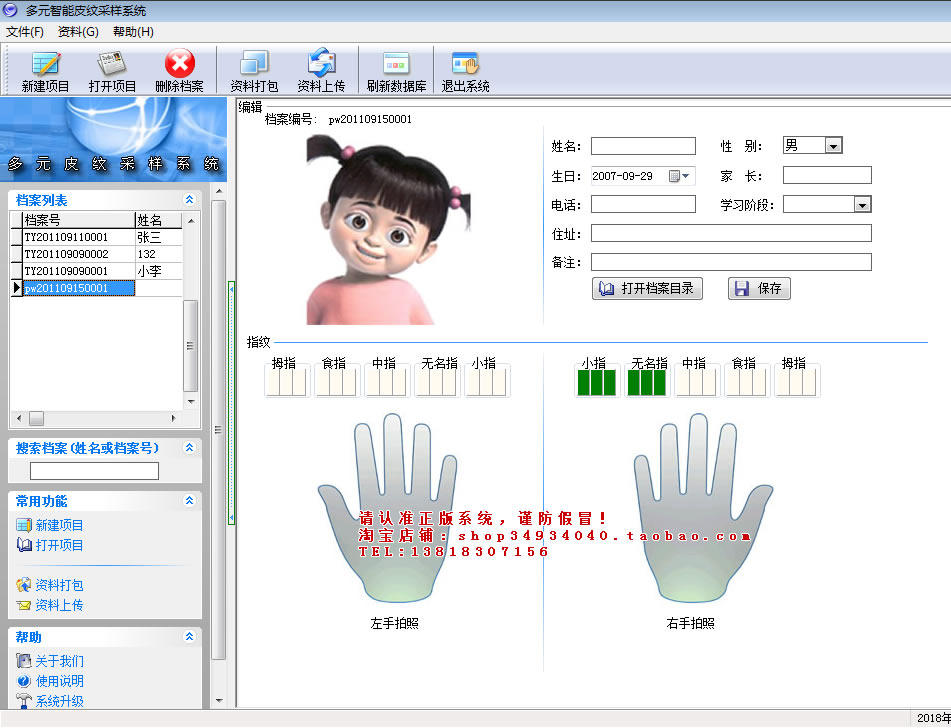Open the 打开项目 toolbar icon

(112, 71)
